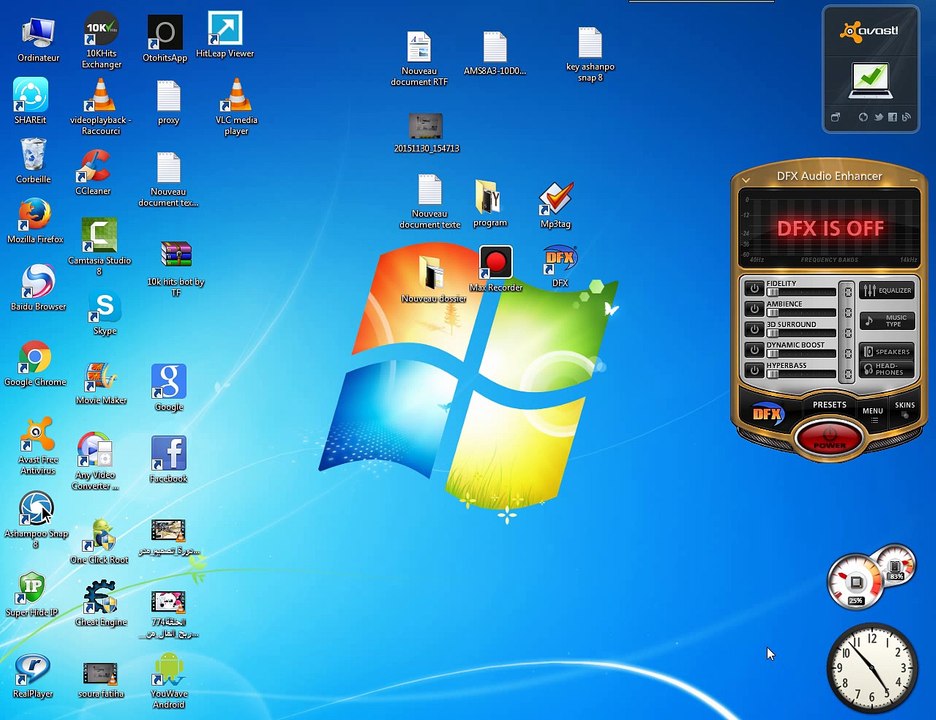Open the DFX Presets list
The width and height of the screenshot is (936, 720).
click(x=829, y=405)
